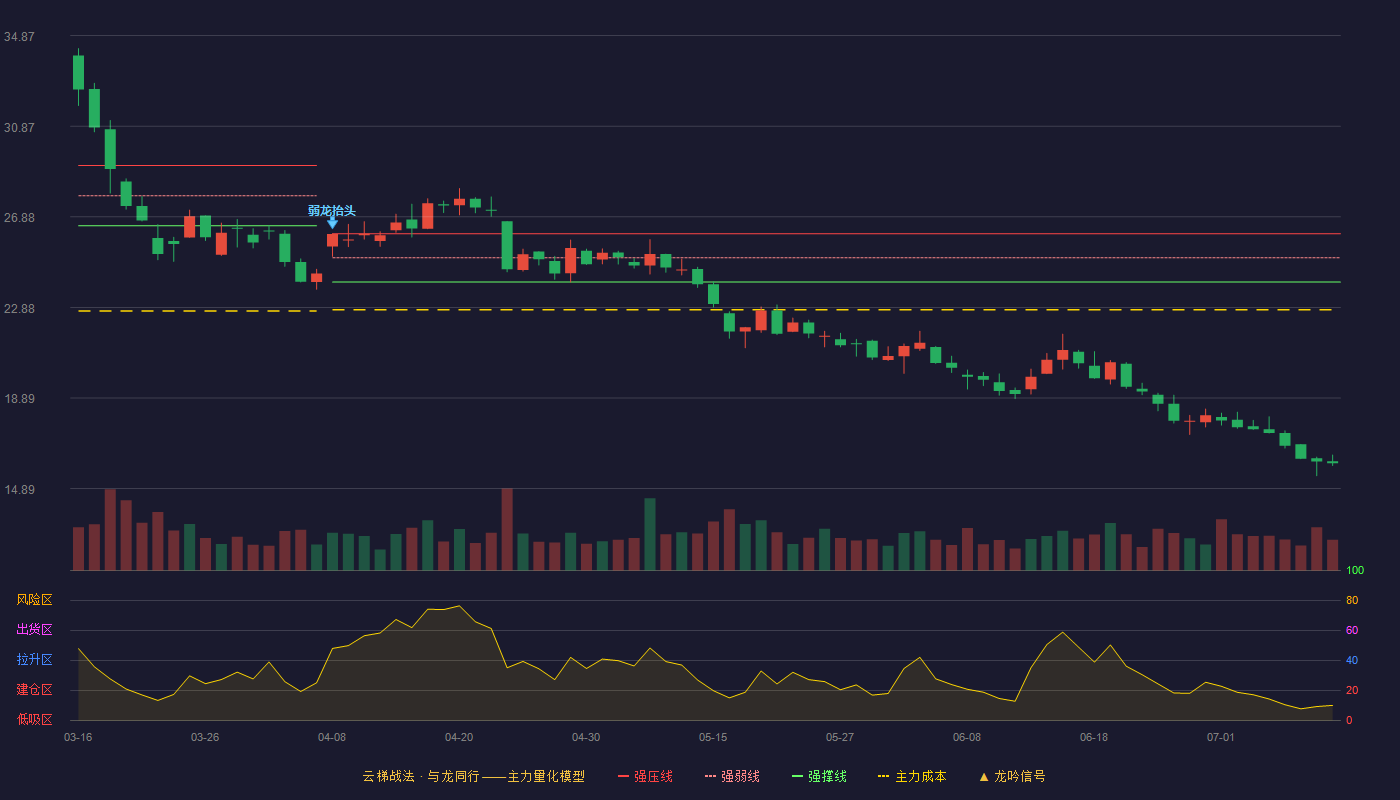Click the 04-30 date label

coord(586,737)
